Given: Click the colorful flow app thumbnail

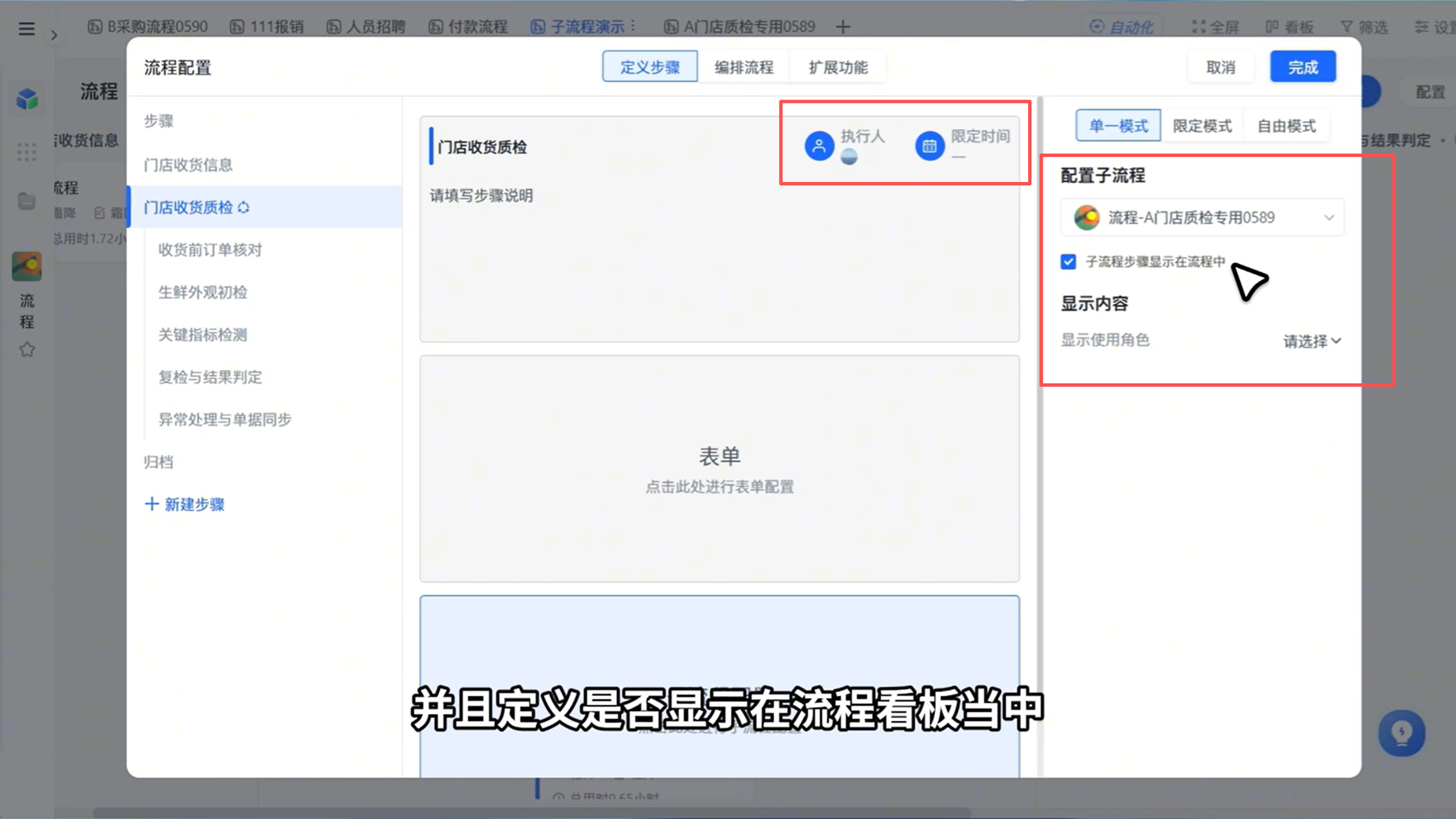Looking at the screenshot, I should (x=27, y=266).
